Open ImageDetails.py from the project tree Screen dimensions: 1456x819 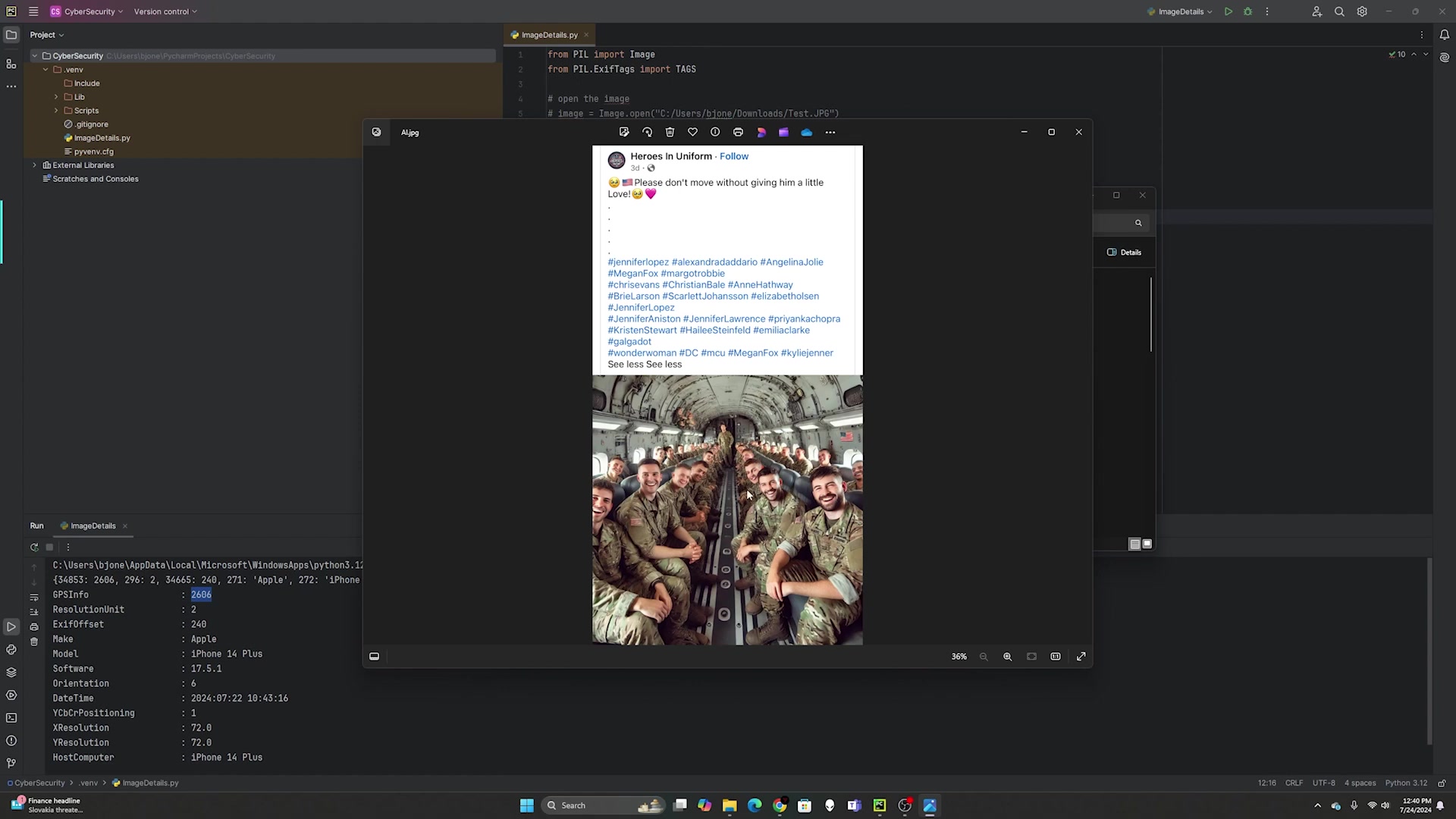(x=102, y=138)
